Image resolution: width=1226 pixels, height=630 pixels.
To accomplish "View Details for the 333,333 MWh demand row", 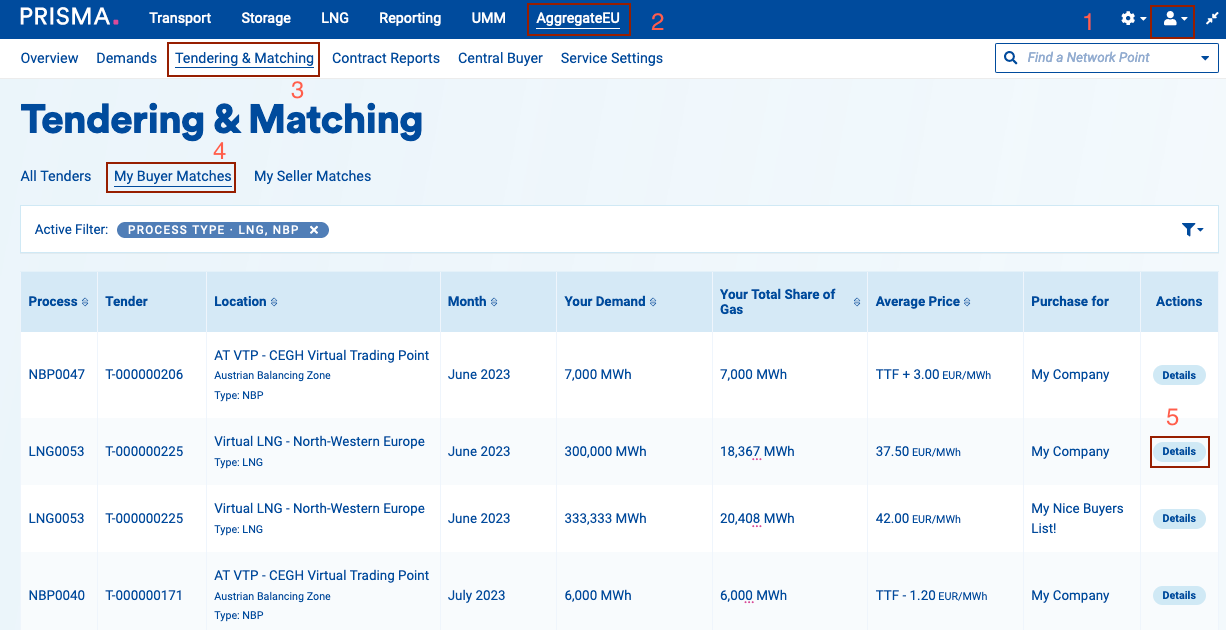I will (x=1179, y=519).
